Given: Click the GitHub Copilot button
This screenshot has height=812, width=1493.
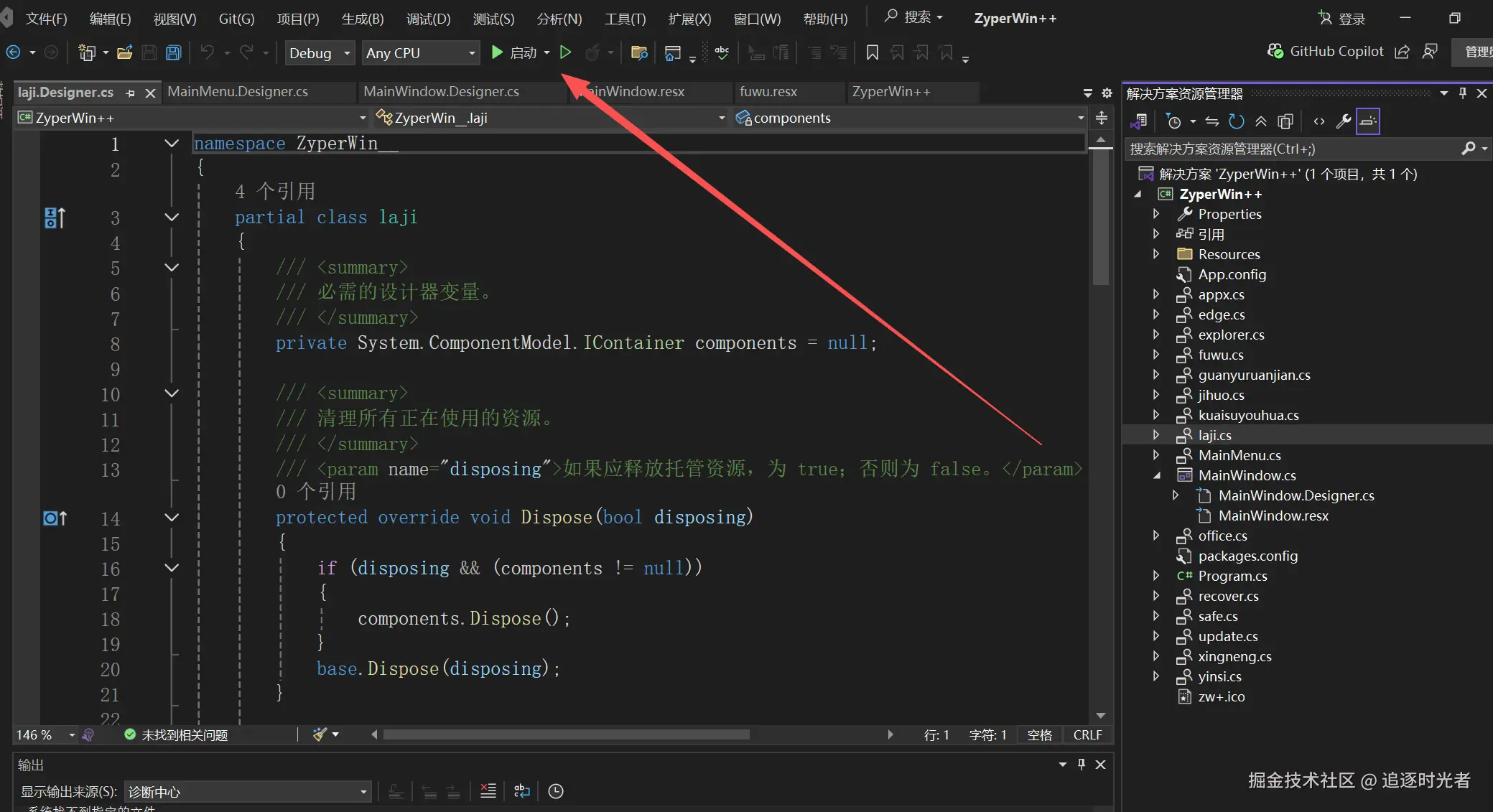Looking at the screenshot, I should click(1326, 51).
